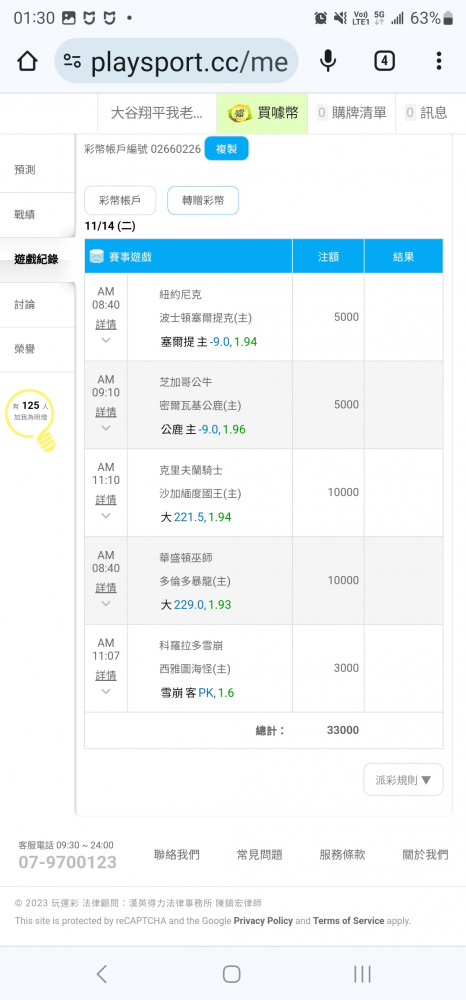Tap the Android back navigation icon
Screen dimensions: 466x1000
pos(101,974)
